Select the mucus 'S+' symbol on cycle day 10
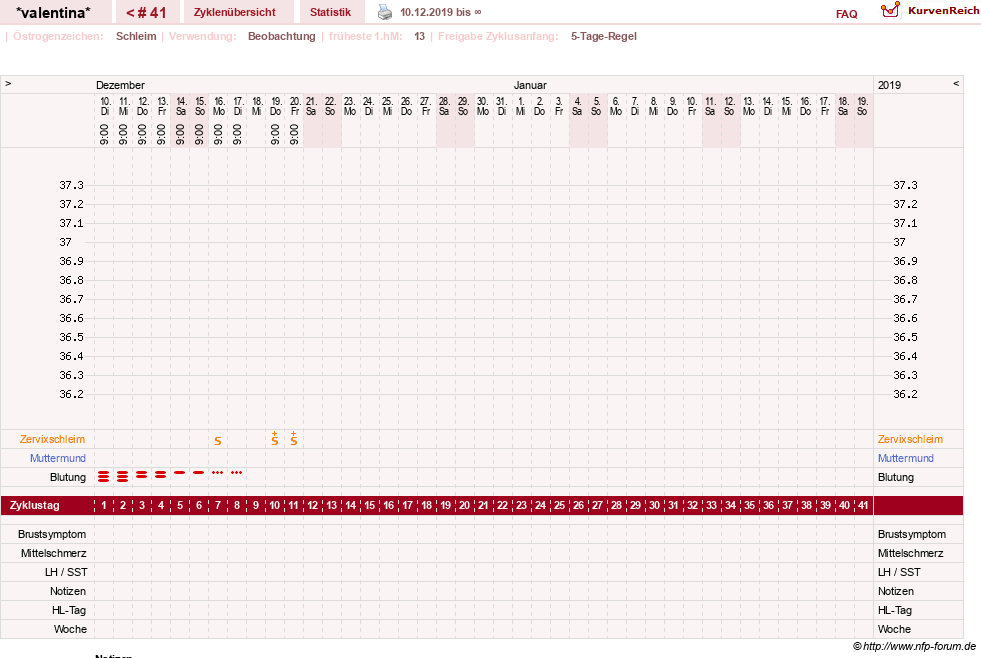The width and height of the screenshot is (981, 658). click(275, 438)
